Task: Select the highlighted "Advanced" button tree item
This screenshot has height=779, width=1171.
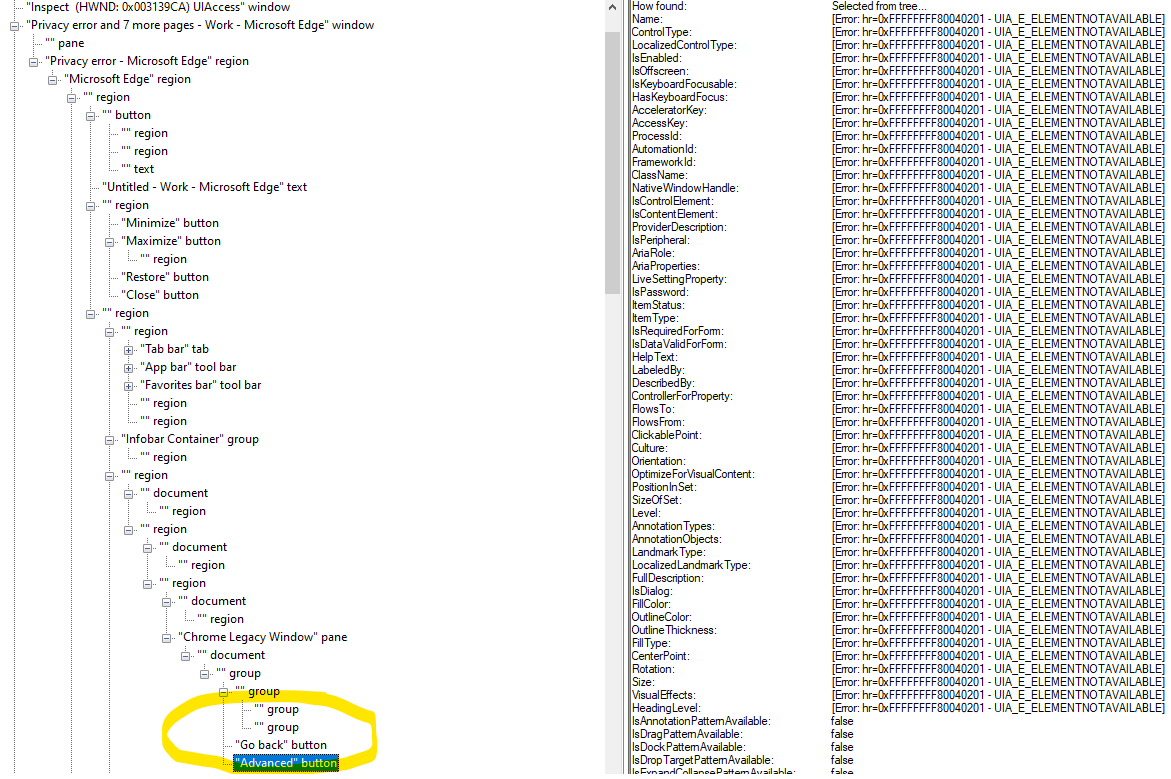Action: click(x=286, y=763)
